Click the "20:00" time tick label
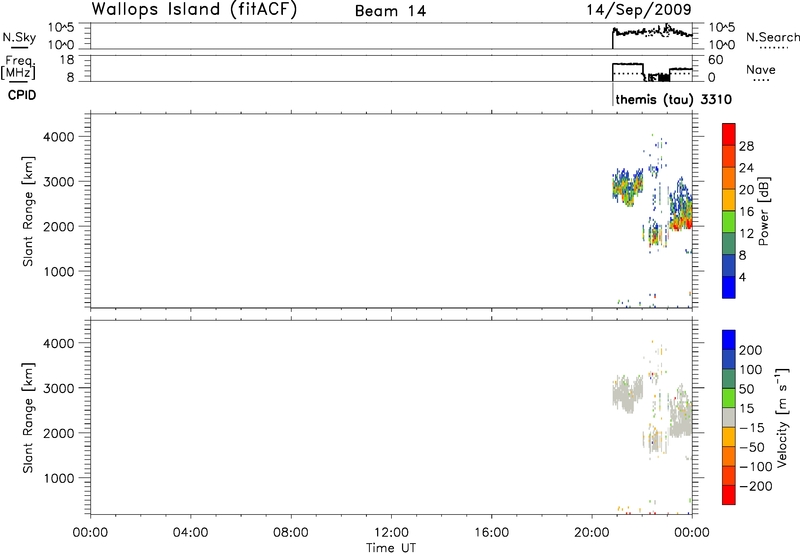 [591, 533]
